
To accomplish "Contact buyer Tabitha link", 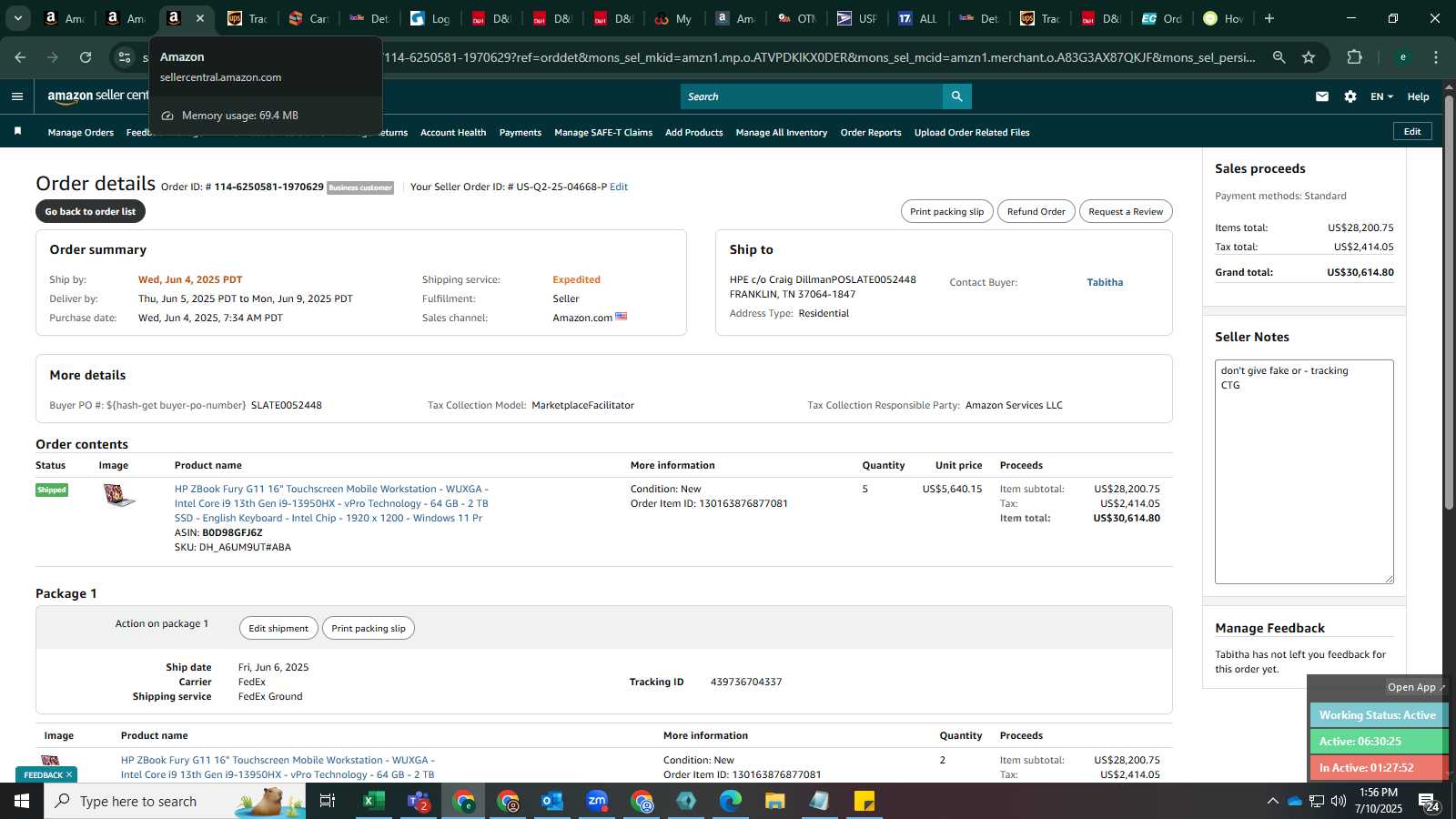I will coord(1105,282).
